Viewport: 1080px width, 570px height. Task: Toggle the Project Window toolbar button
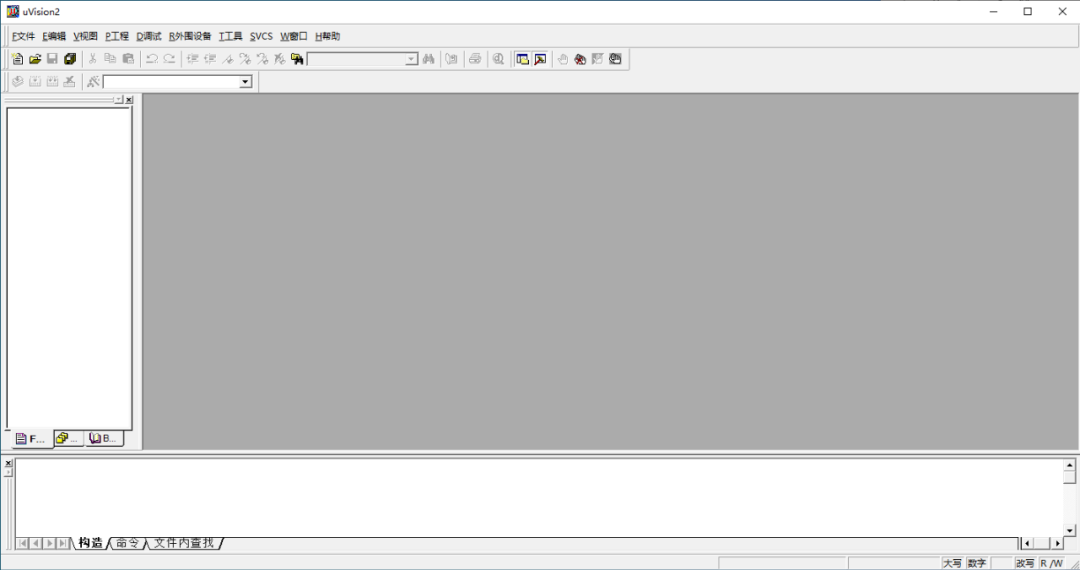[x=523, y=59]
